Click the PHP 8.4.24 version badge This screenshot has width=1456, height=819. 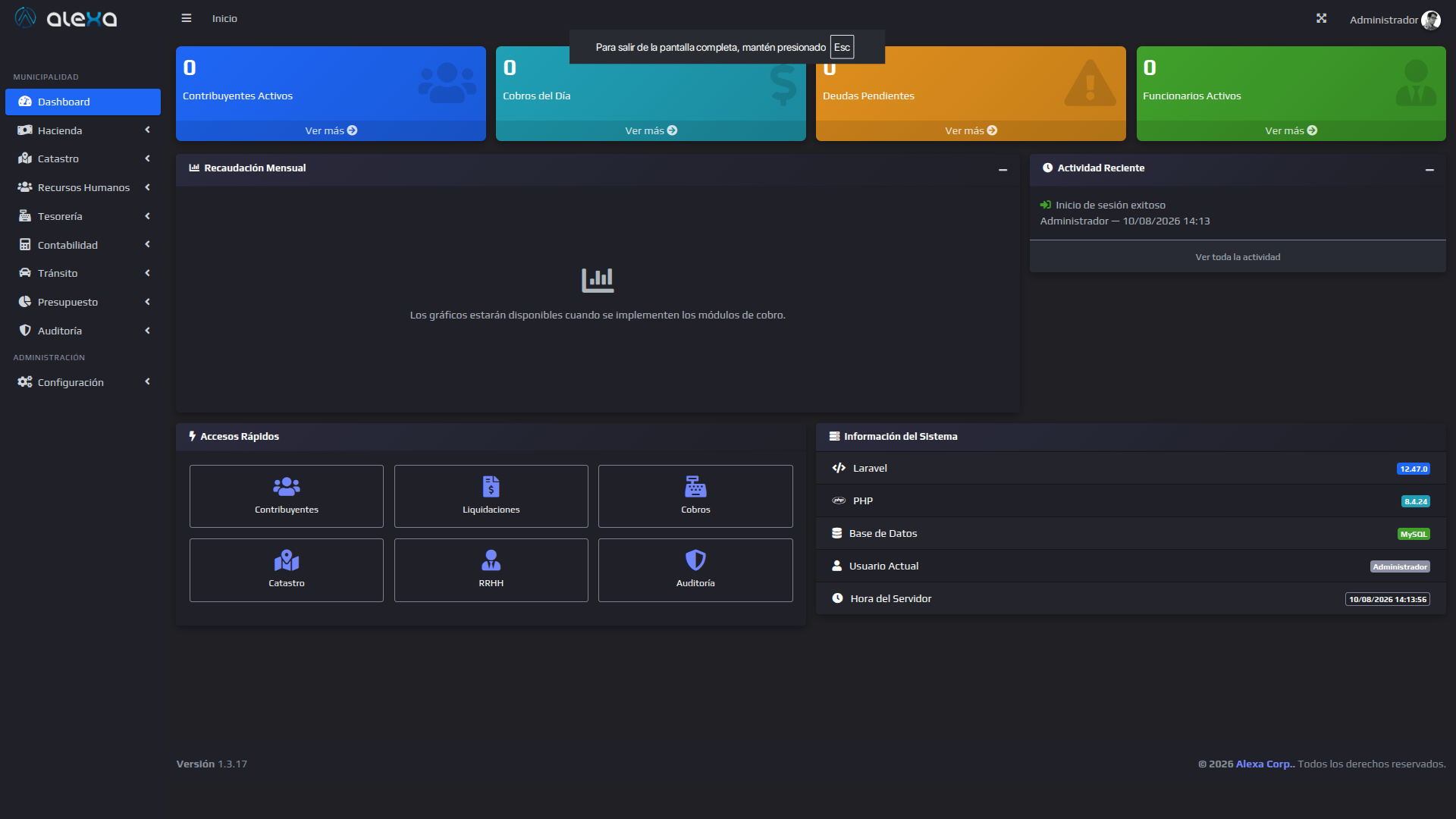(x=1415, y=501)
